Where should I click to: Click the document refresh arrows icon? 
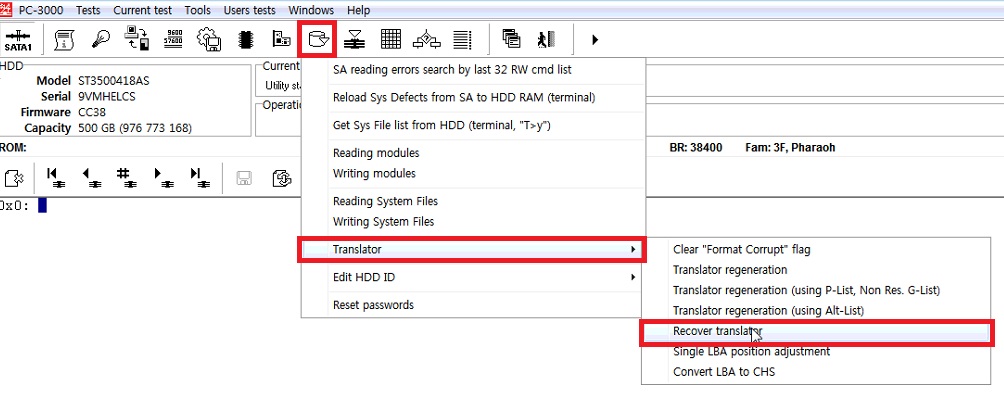281,178
